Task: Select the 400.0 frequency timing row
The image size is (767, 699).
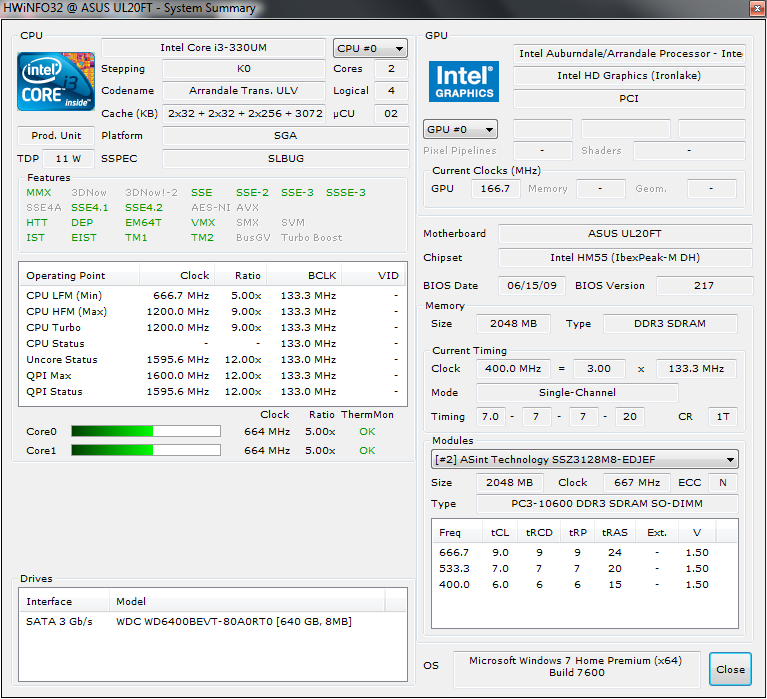Action: (x=585, y=585)
